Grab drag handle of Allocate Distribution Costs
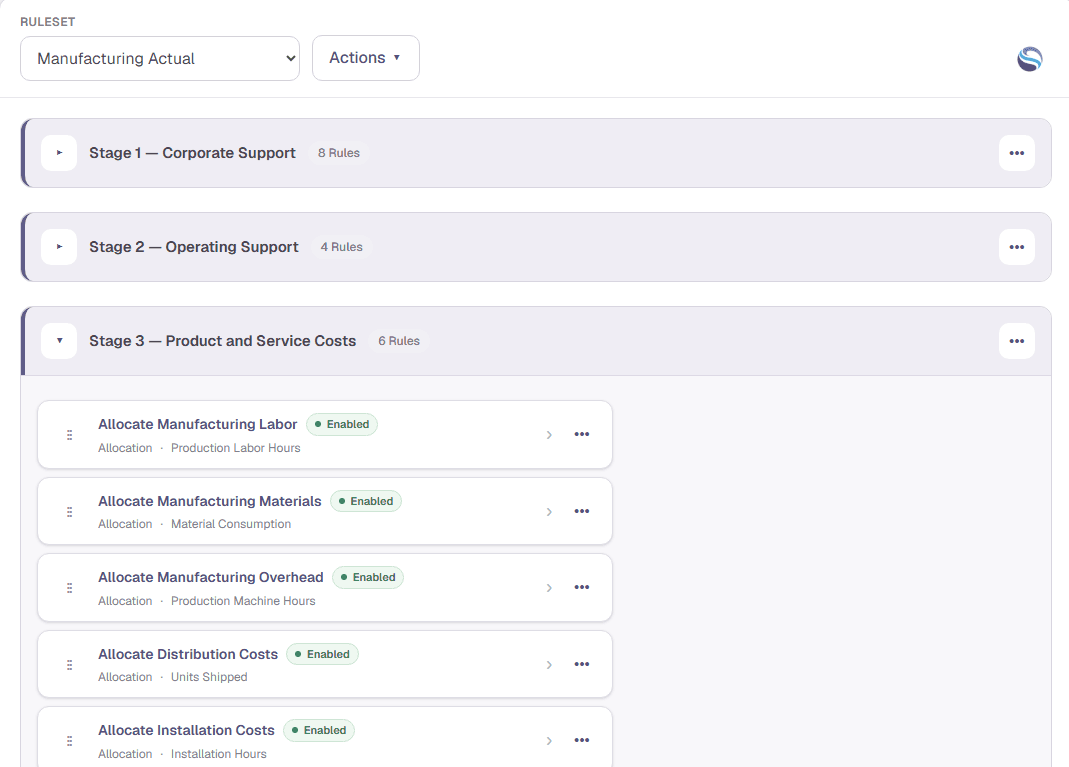The height and width of the screenshot is (767, 1069). (70, 665)
